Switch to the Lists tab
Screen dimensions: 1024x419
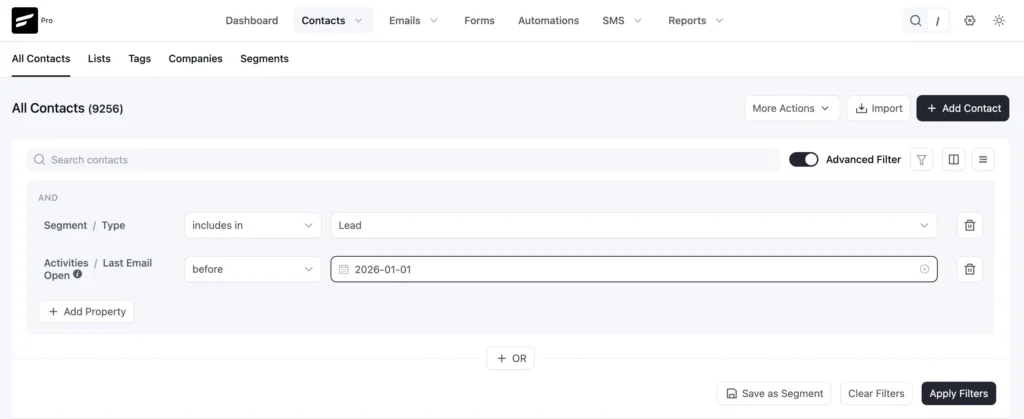click(x=99, y=59)
